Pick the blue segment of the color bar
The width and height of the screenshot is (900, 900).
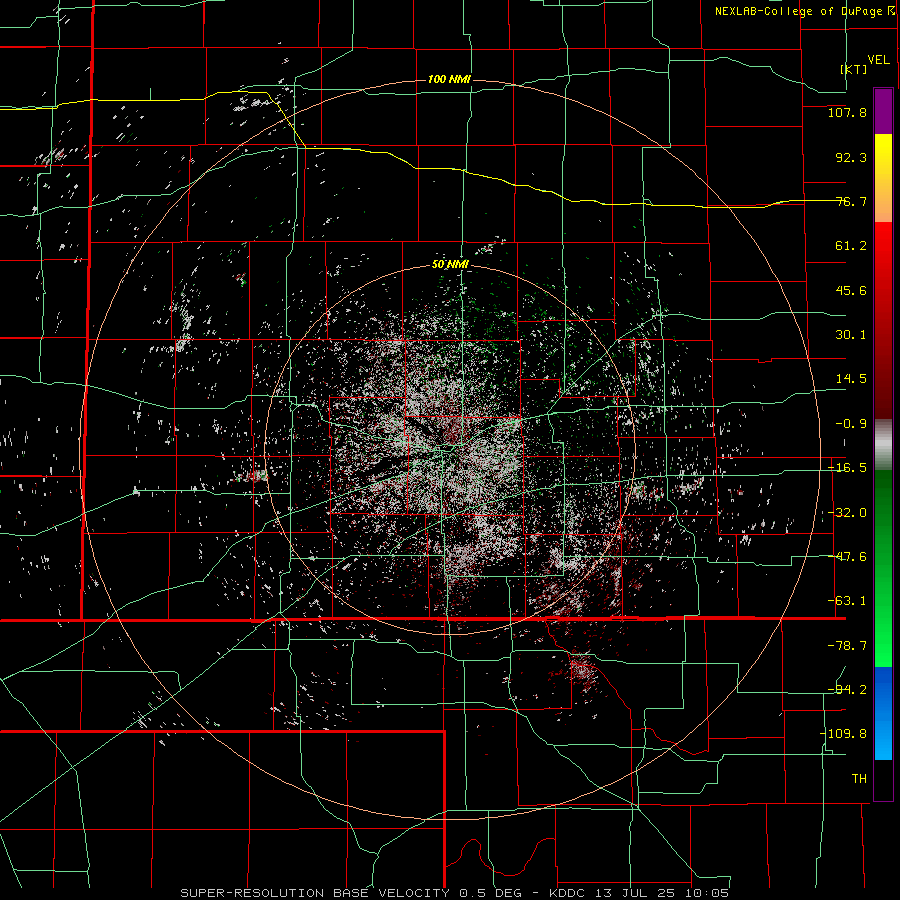883,713
